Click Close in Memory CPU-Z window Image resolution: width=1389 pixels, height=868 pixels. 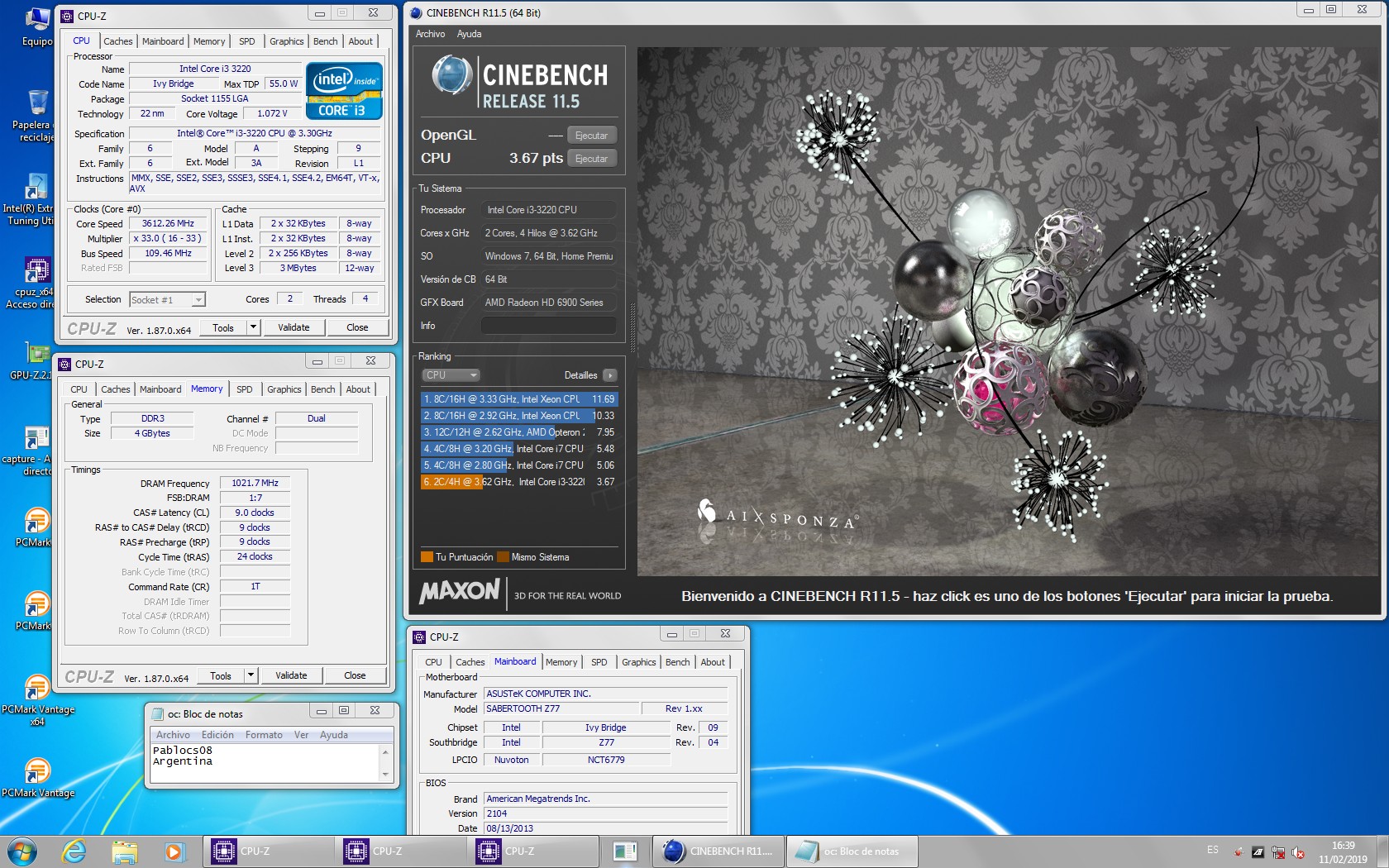tap(355, 675)
